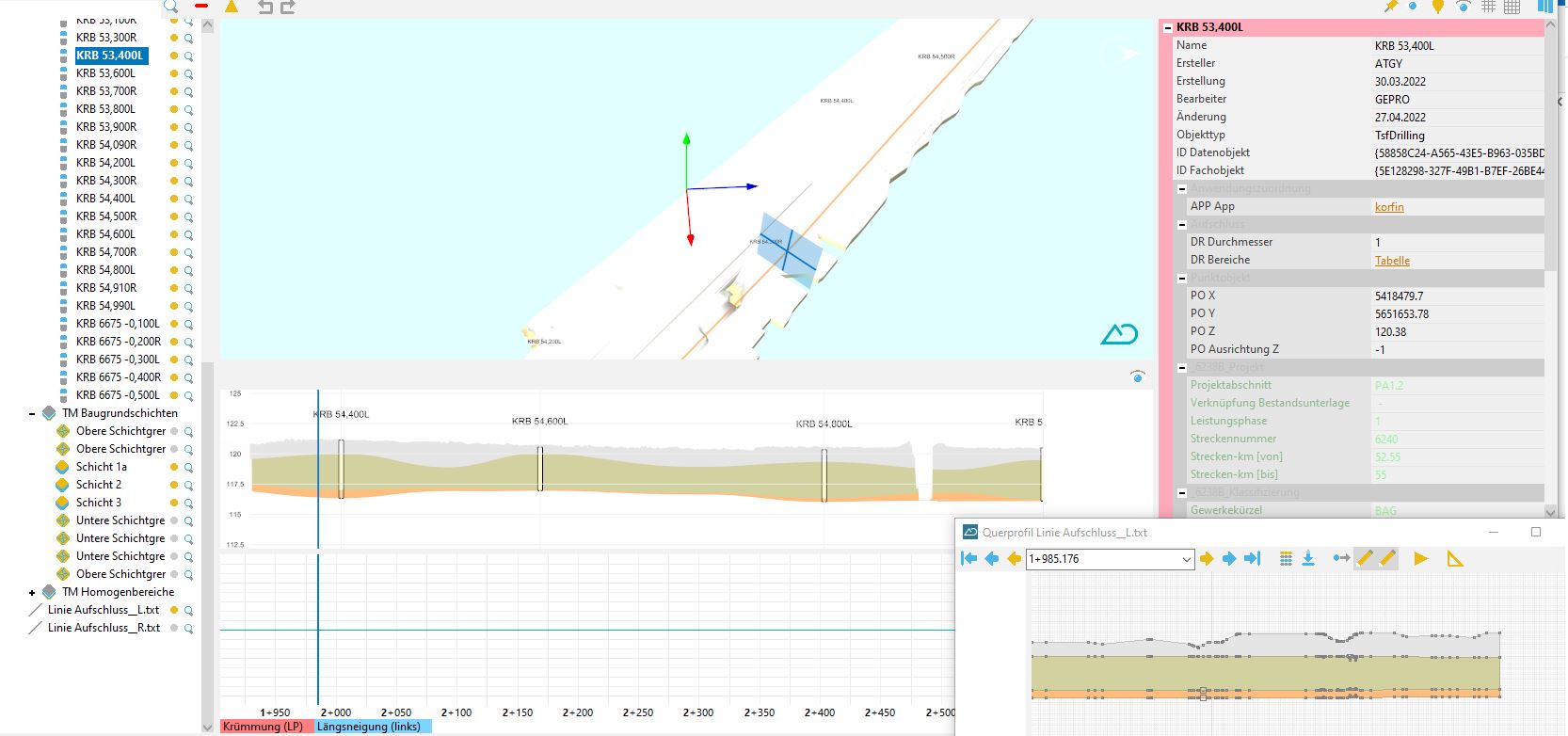Screen dimensions: 1568x736
Task: Toggle the first pencil tool in Querprofil
Action: (1365, 559)
